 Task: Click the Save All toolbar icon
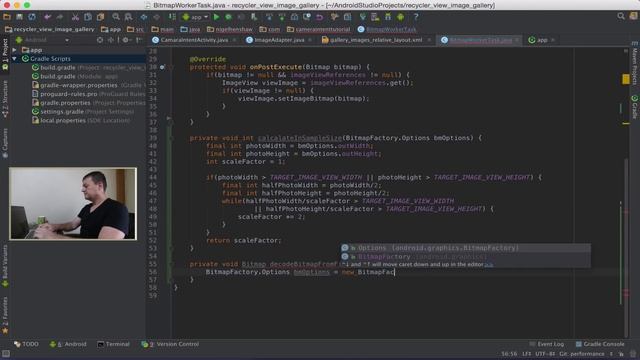tap(19, 17)
